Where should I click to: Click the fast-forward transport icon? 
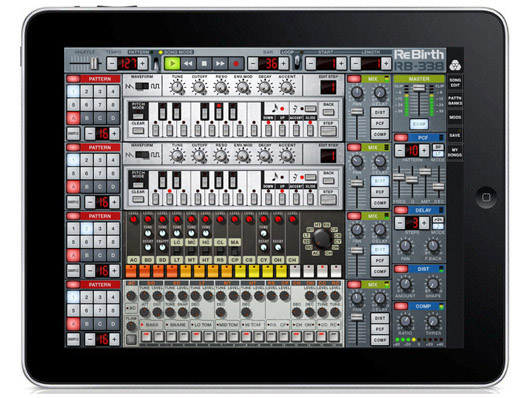220,63
